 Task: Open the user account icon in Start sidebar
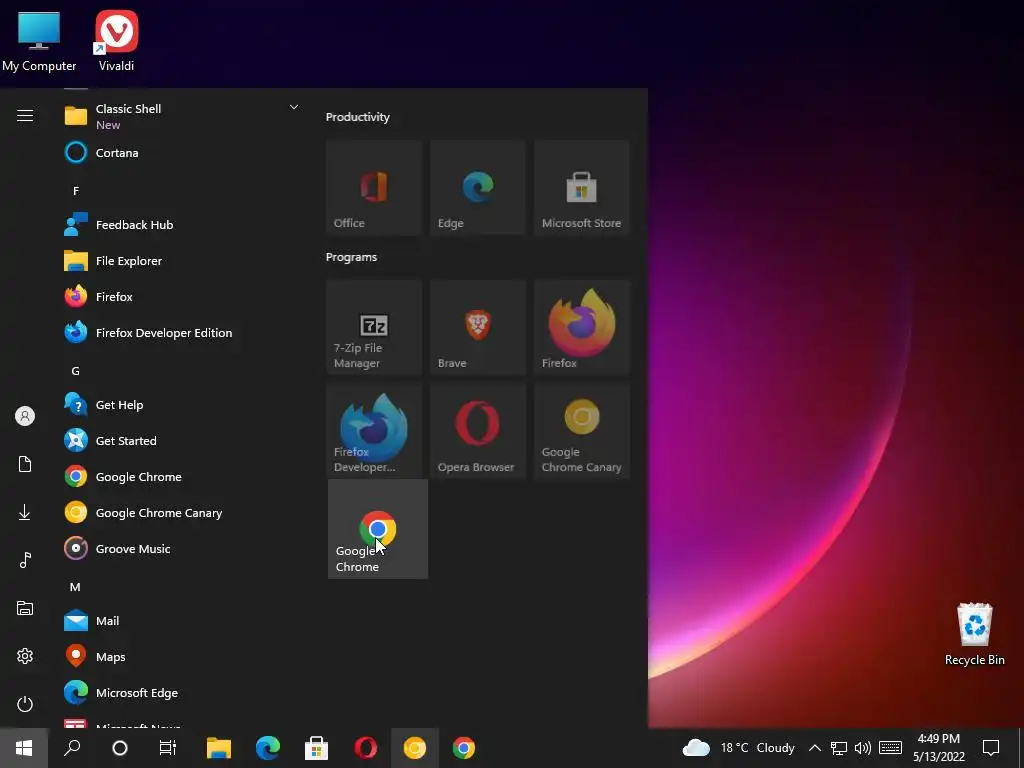pos(25,416)
